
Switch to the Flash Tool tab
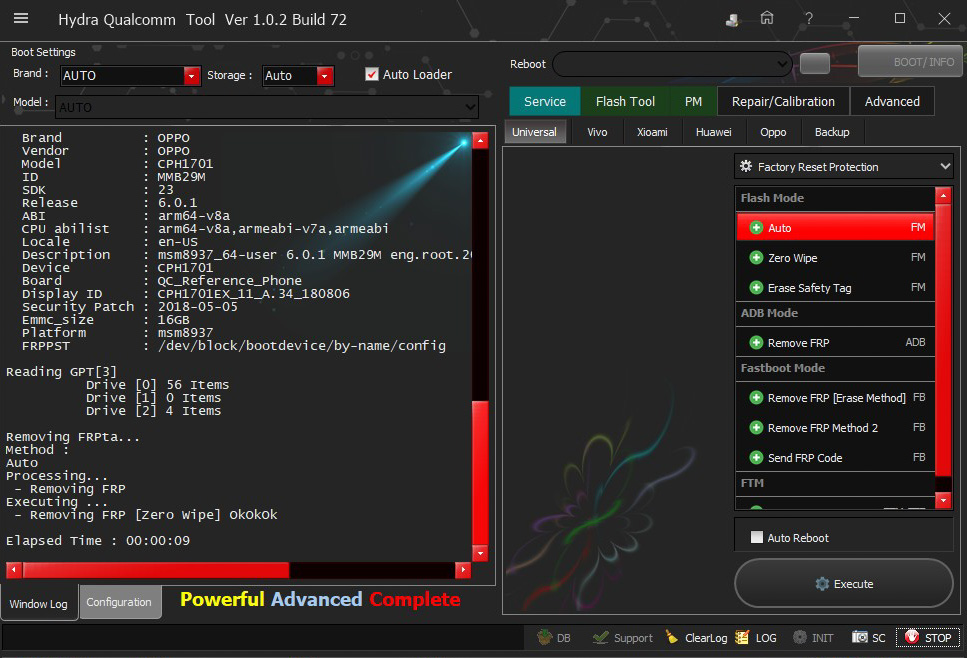(625, 101)
